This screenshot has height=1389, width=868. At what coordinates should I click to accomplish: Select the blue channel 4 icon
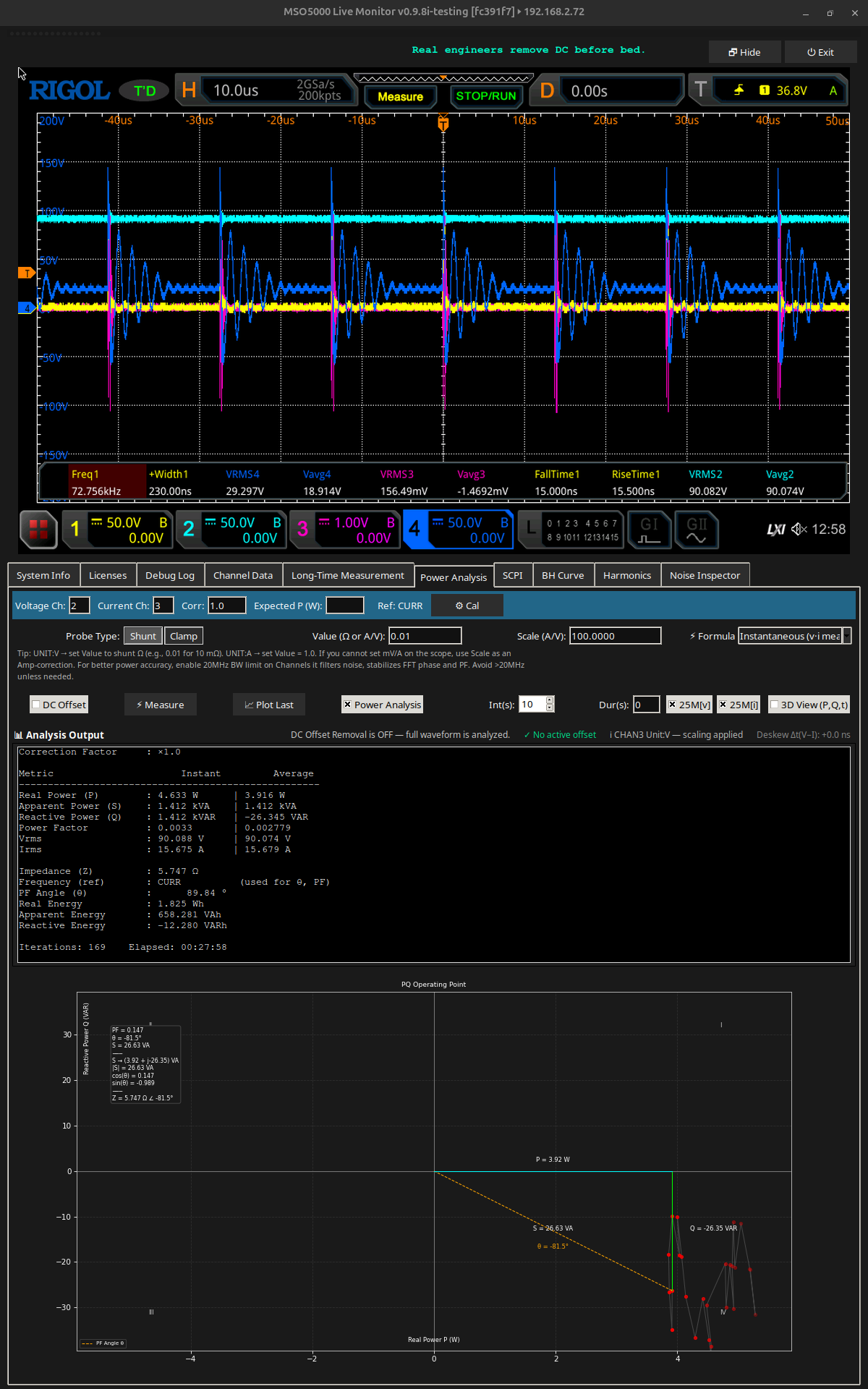click(415, 530)
